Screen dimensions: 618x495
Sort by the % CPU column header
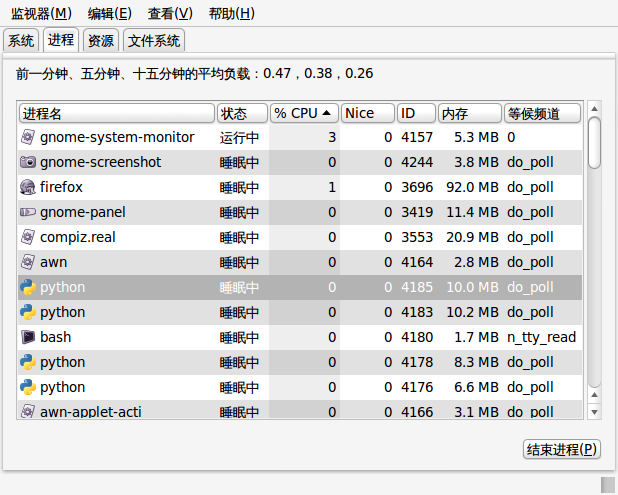[x=304, y=114]
